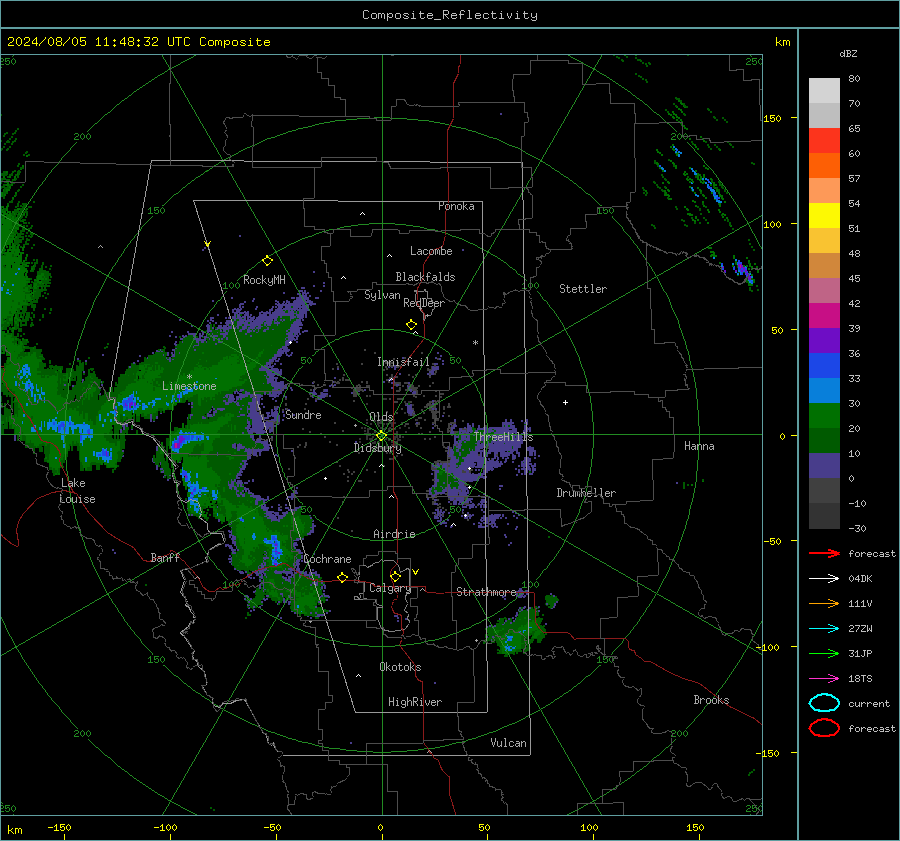The width and height of the screenshot is (900, 841).
Task: Click the RedDeer city label
Action: [424, 303]
